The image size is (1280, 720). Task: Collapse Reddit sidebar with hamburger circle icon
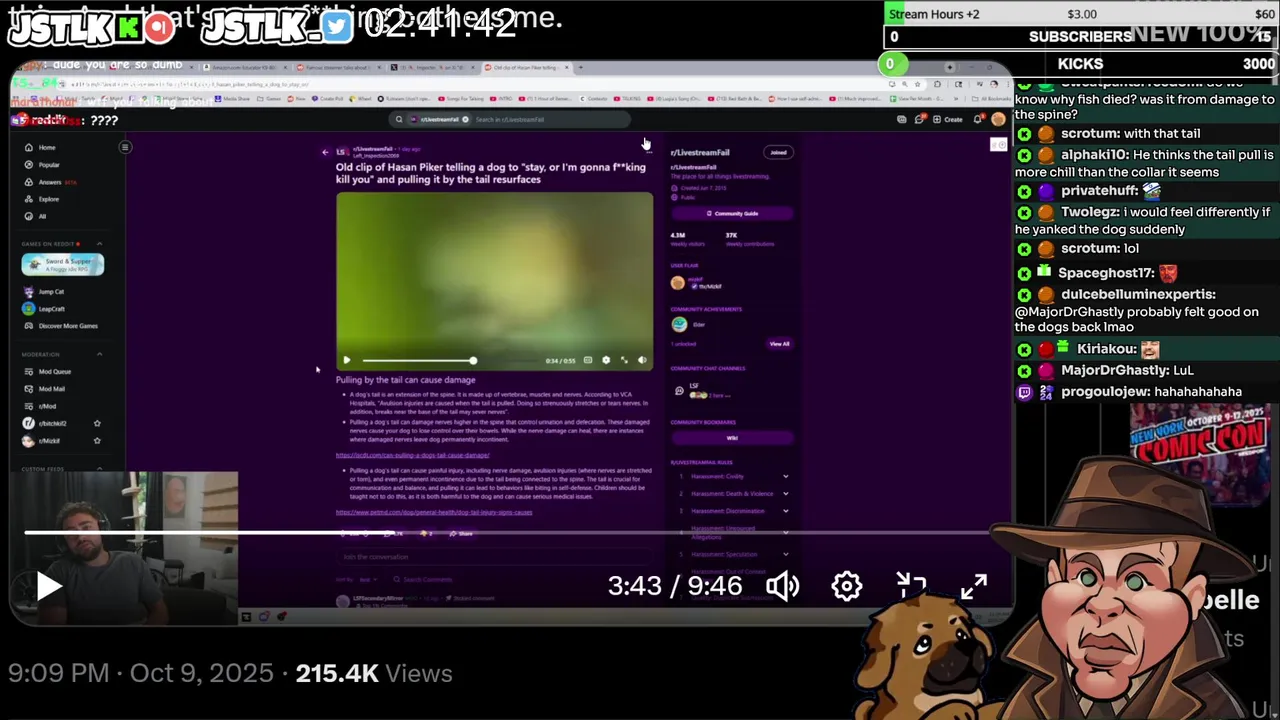(x=125, y=148)
